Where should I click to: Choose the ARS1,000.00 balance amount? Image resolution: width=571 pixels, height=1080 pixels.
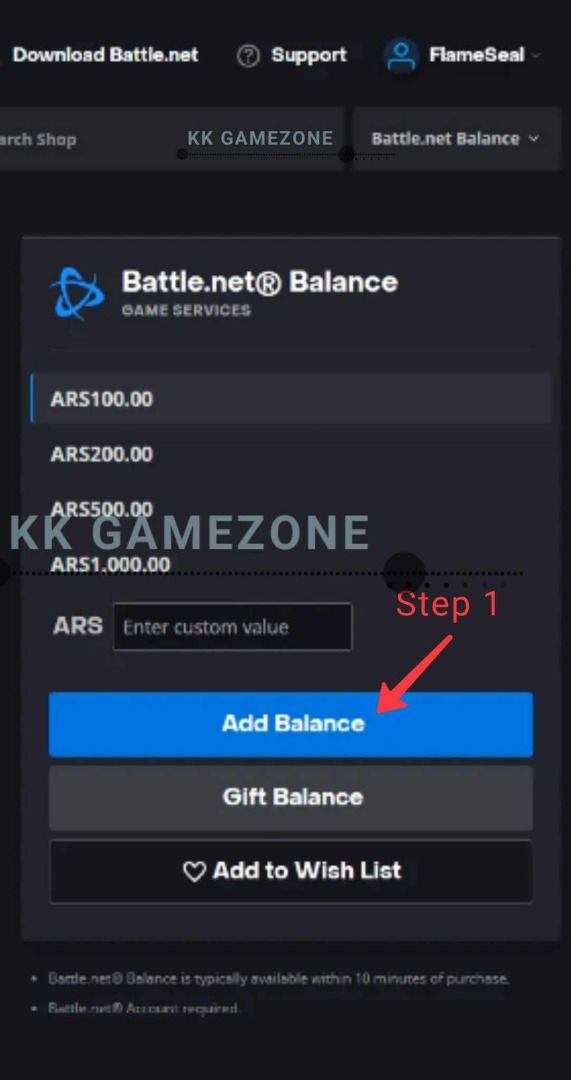(291, 564)
